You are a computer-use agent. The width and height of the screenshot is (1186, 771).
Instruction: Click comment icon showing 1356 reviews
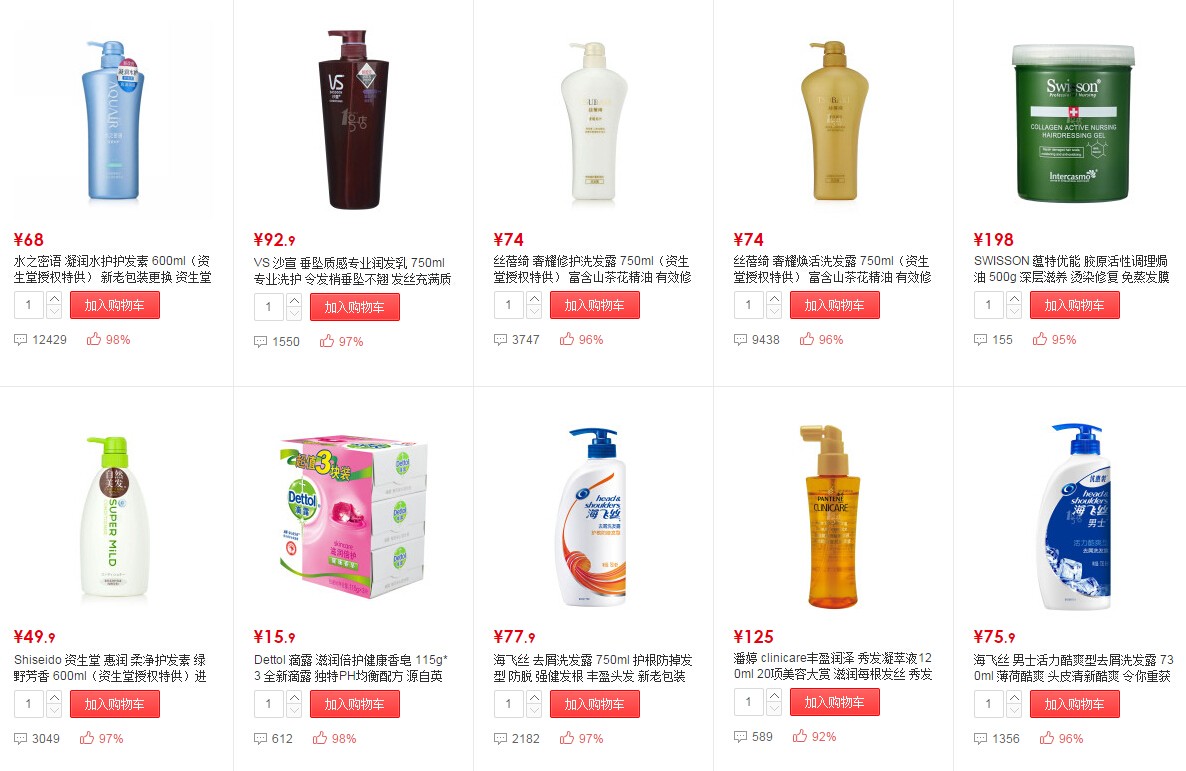(980, 738)
